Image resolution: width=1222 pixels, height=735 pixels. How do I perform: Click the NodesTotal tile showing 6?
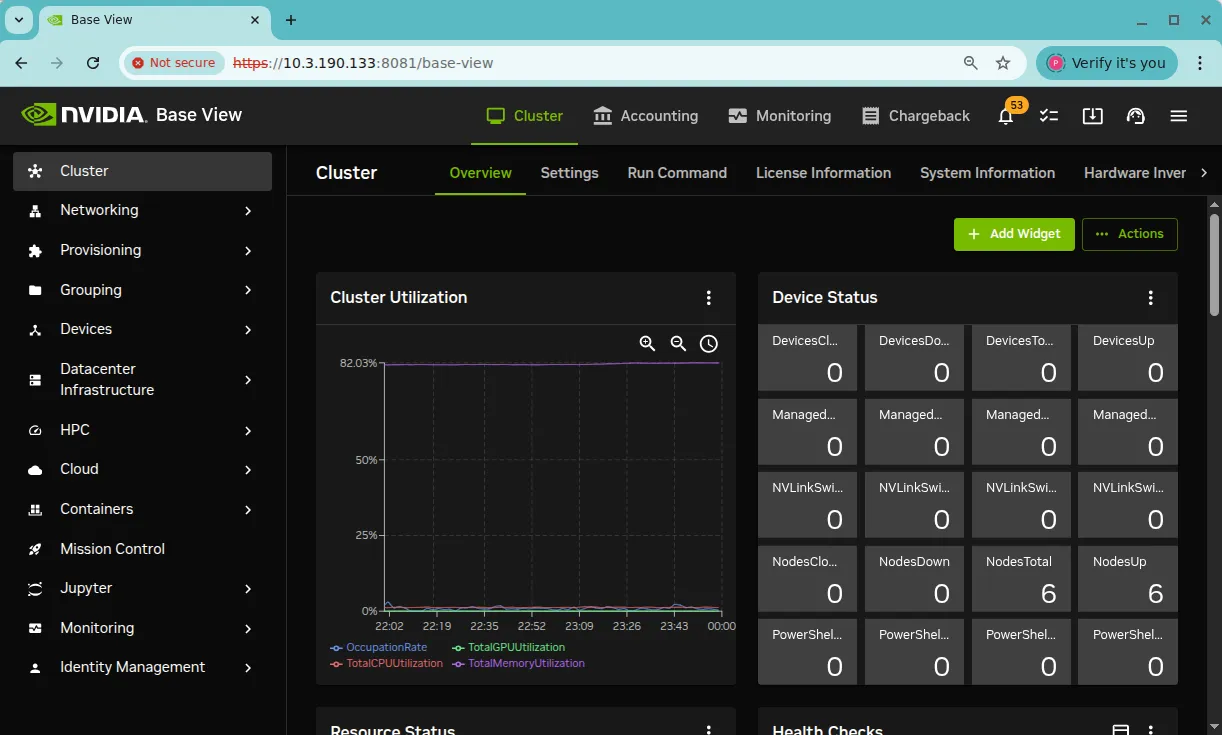click(x=1021, y=579)
